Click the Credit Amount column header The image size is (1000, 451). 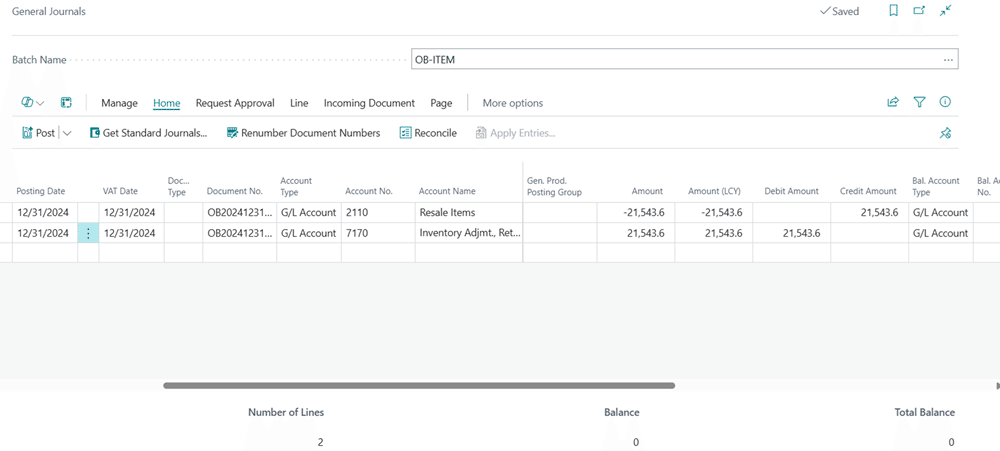click(x=869, y=191)
